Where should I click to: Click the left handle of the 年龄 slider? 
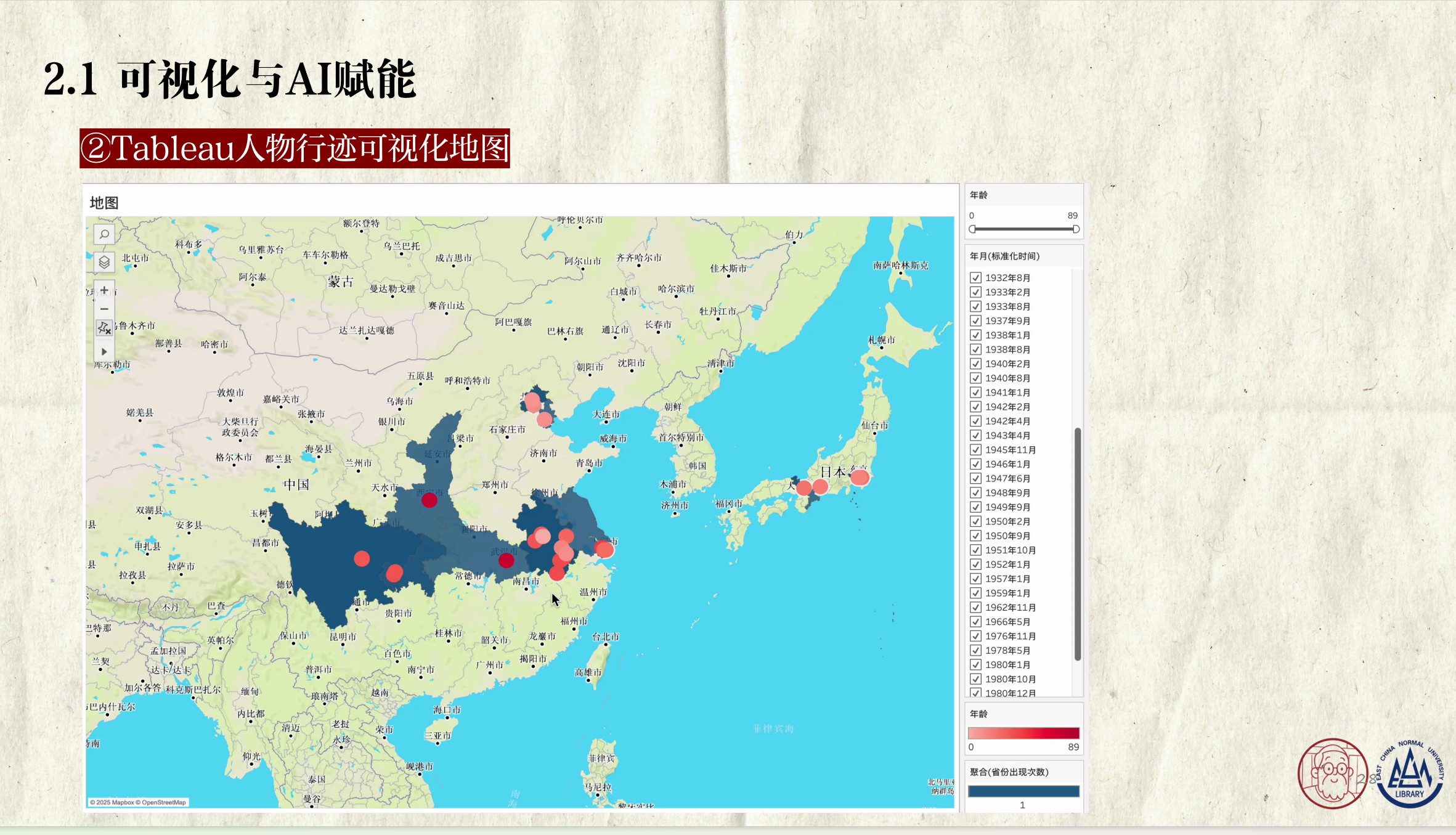(x=972, y=229)
